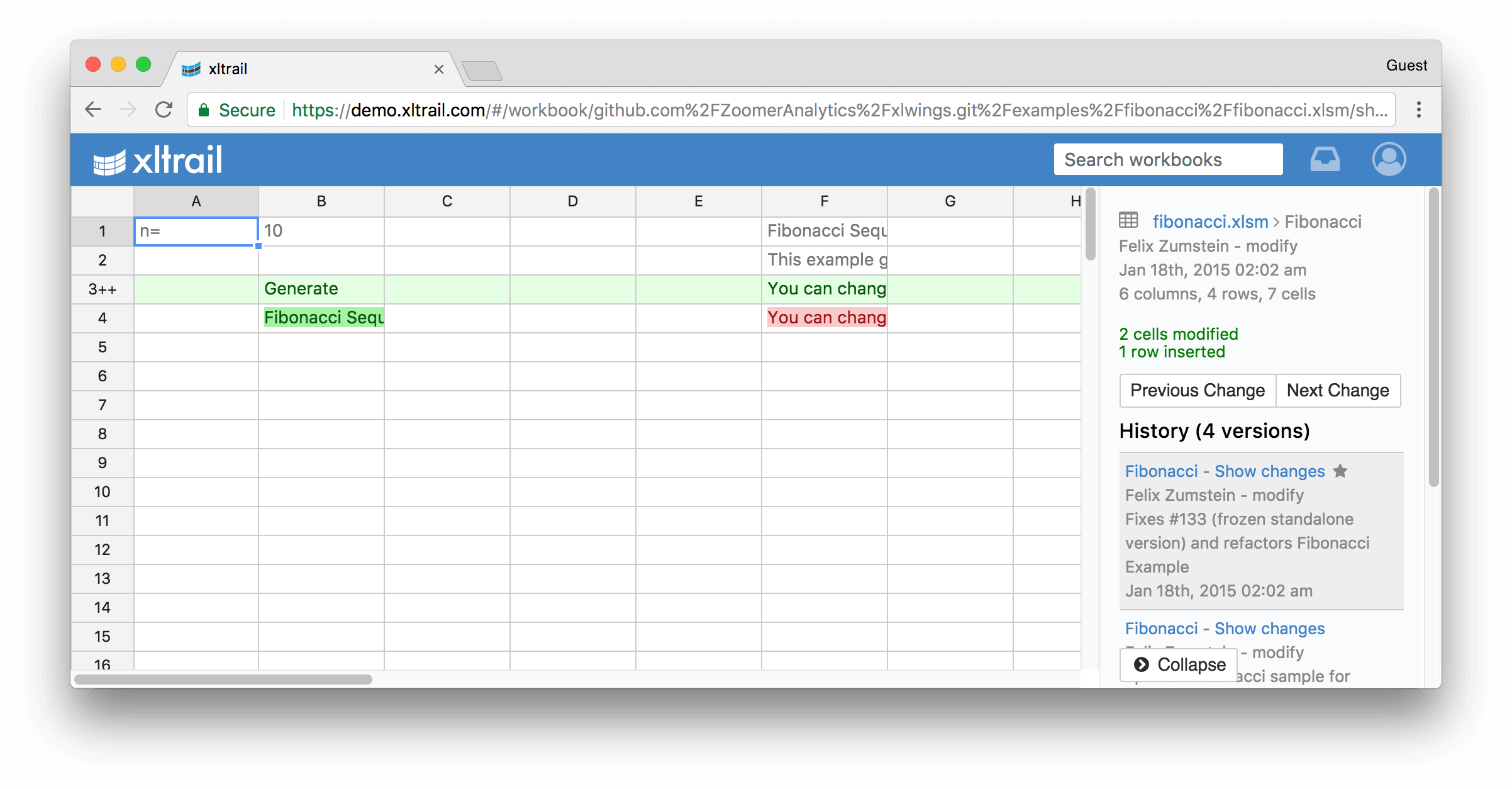Open the inbox tray icon
This screenshot has height=789, width=1512.
[x=1325, y=160]
